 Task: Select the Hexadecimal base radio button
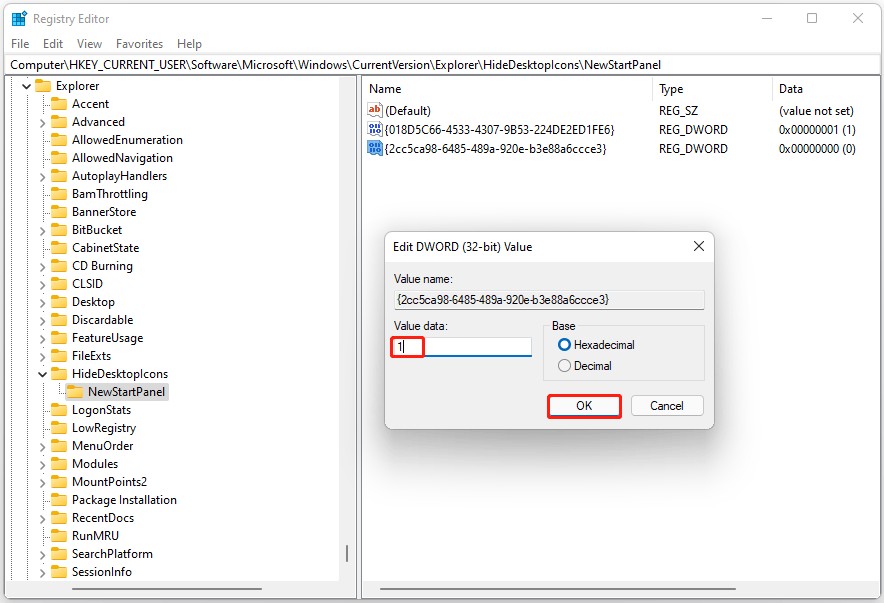point(564,344)
